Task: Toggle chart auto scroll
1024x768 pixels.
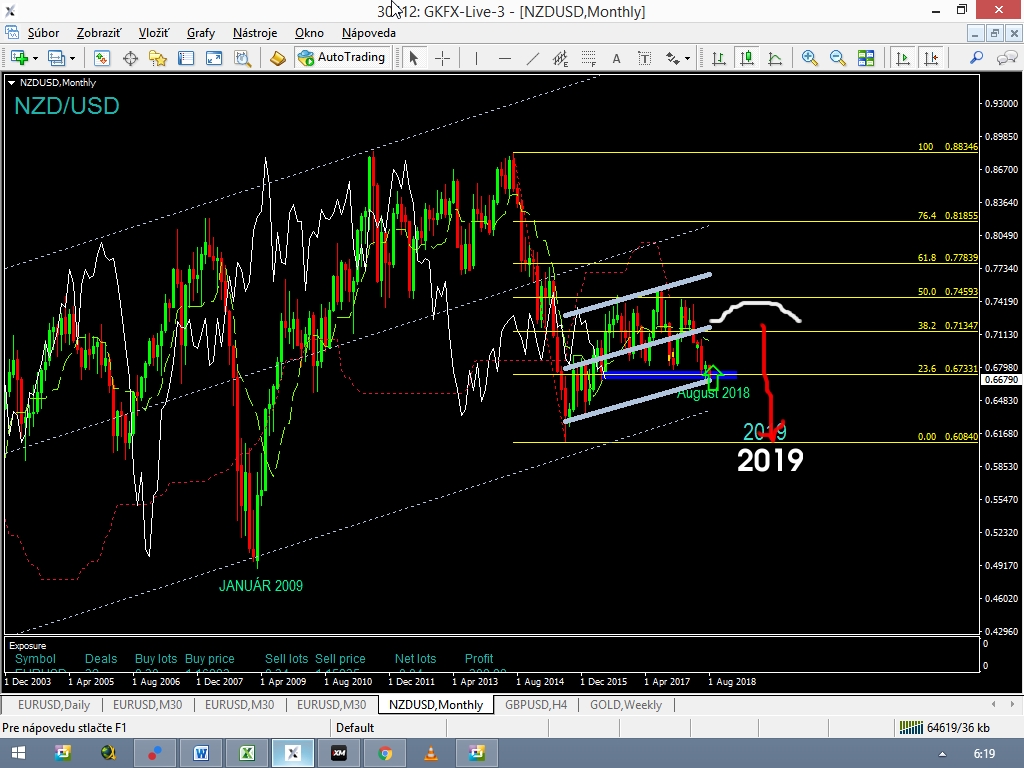Action: (x=903, y=58)
